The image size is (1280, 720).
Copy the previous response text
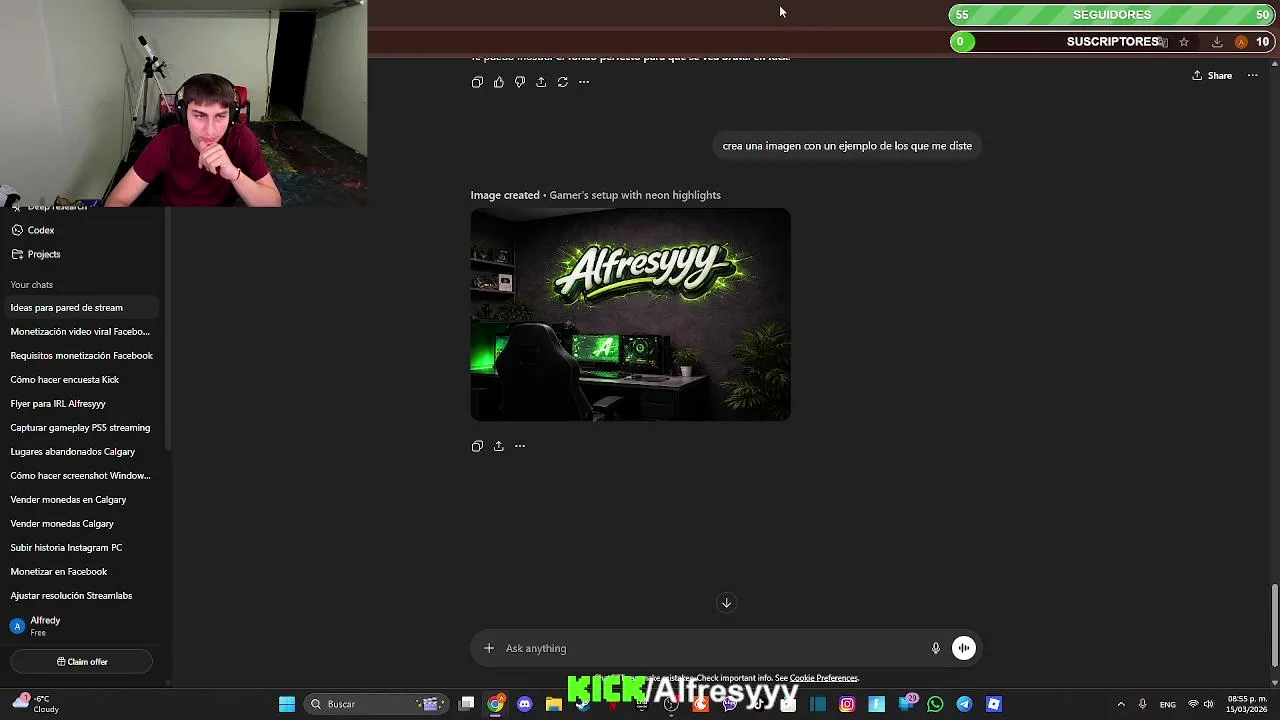477,82
